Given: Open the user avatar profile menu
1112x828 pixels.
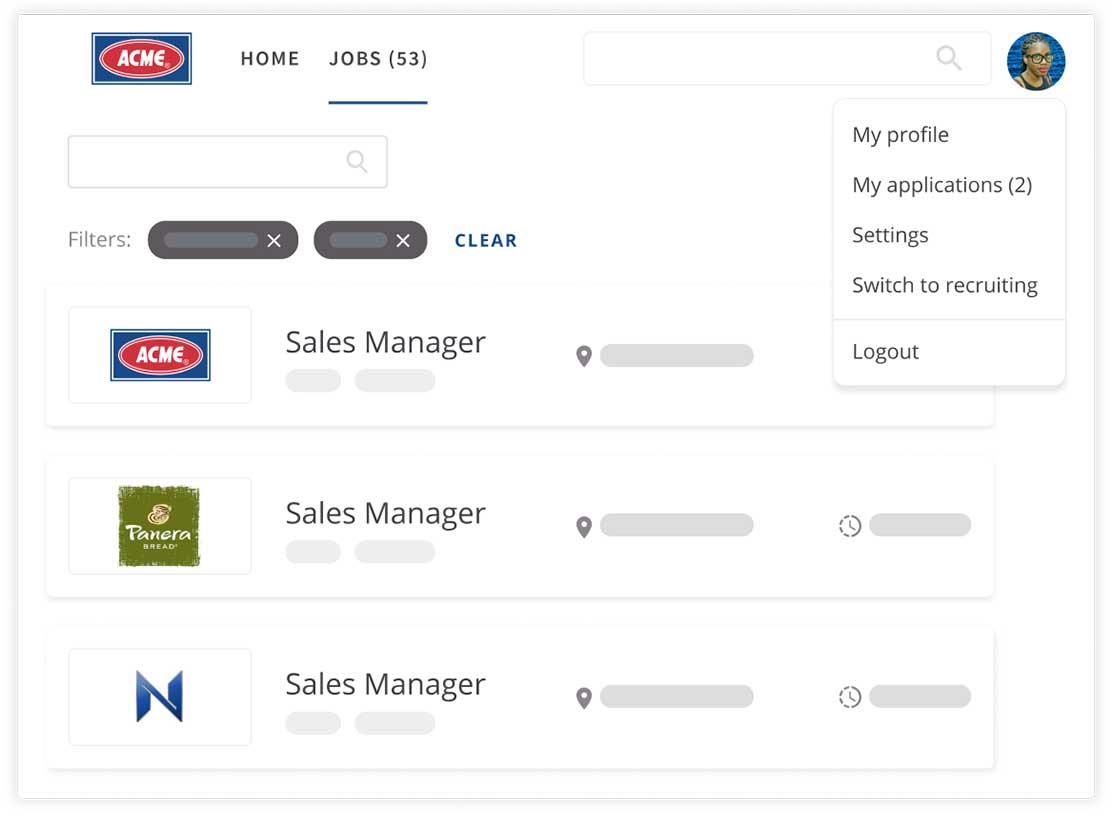Looking at the screenshot, I should tap(1035, 61).
